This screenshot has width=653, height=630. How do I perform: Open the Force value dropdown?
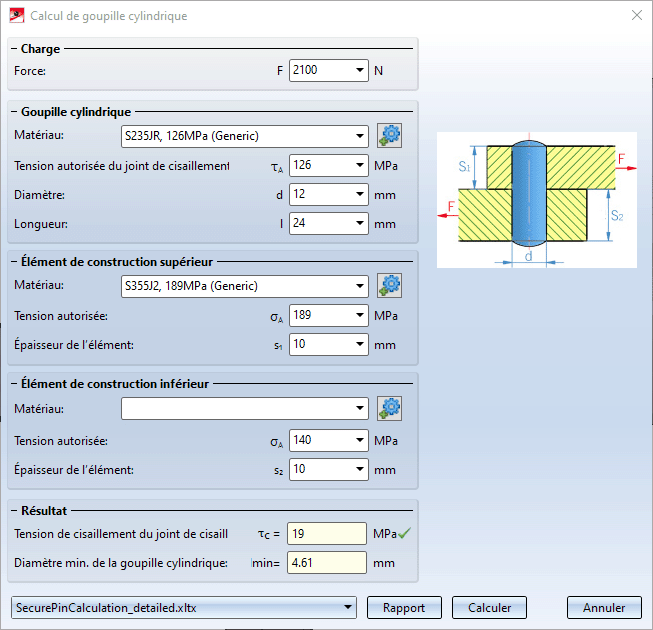360,71
